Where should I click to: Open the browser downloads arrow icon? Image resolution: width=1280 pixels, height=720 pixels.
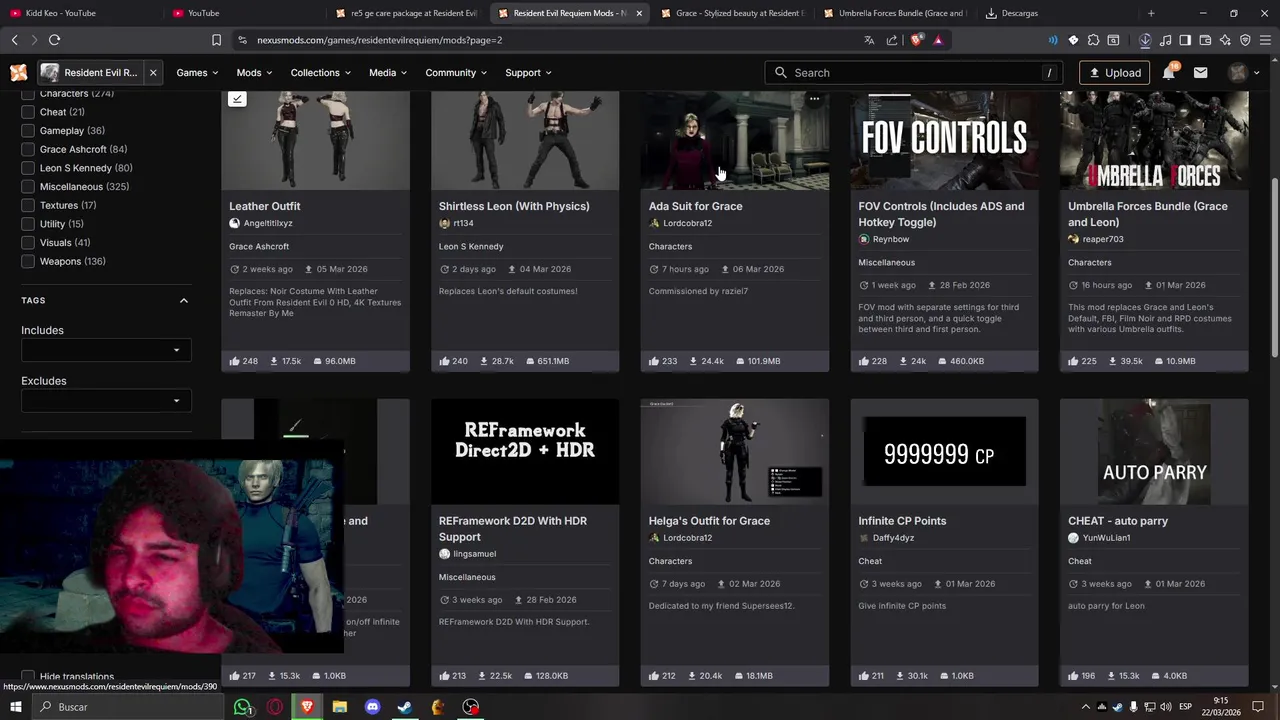click(1145, 40)
